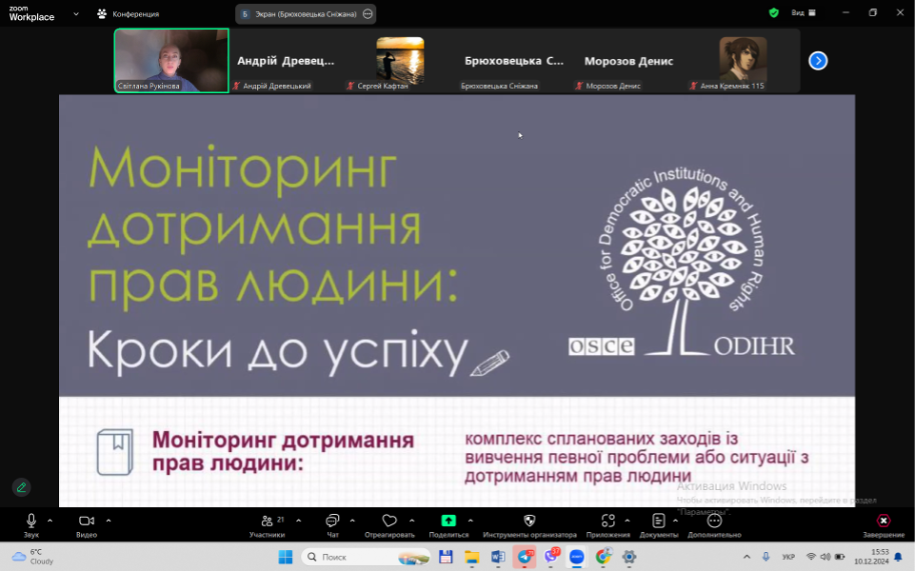Viewport: 916px width, 572px height.
Task: Click the green encryption shield icon
Action: coord(774,13)
